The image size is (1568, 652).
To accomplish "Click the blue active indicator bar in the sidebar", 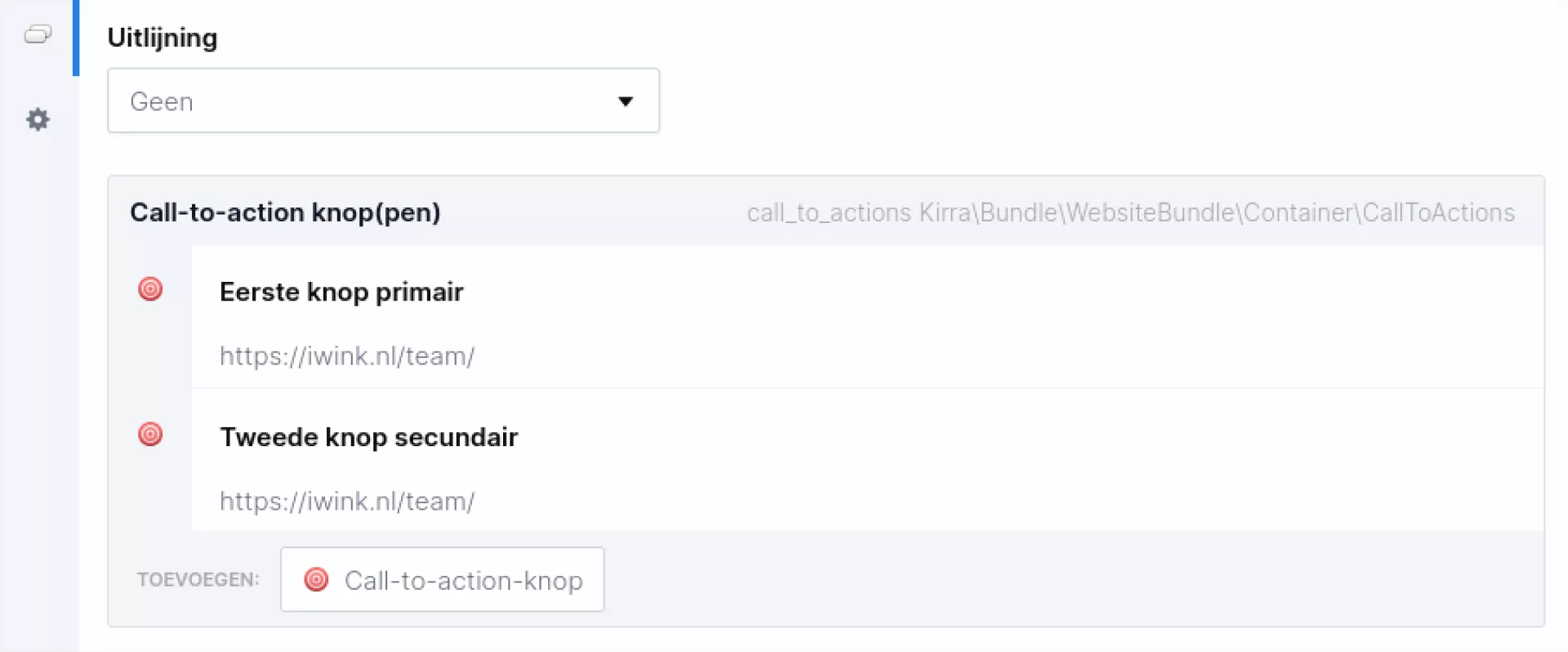I will click(76, 38).
